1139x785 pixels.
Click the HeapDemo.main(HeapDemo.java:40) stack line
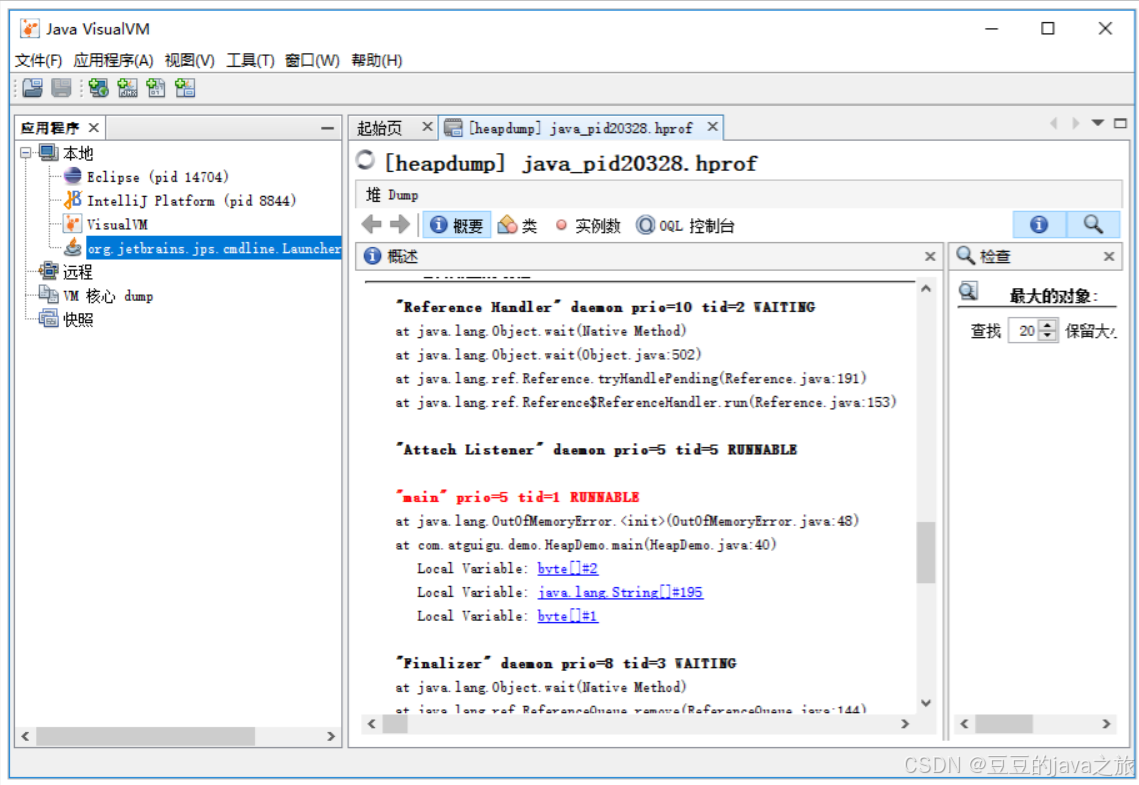pyautogui.click(x=585, y=545)
